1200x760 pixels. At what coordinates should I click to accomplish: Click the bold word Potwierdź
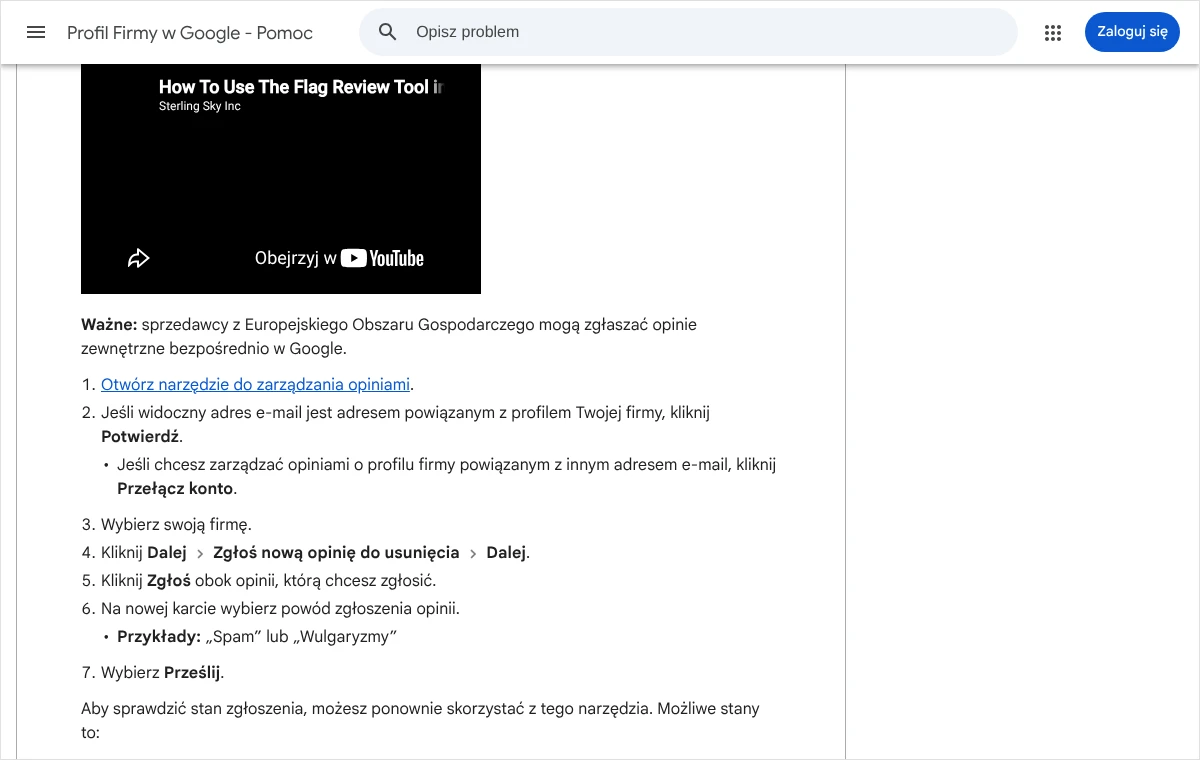(140, 437)
